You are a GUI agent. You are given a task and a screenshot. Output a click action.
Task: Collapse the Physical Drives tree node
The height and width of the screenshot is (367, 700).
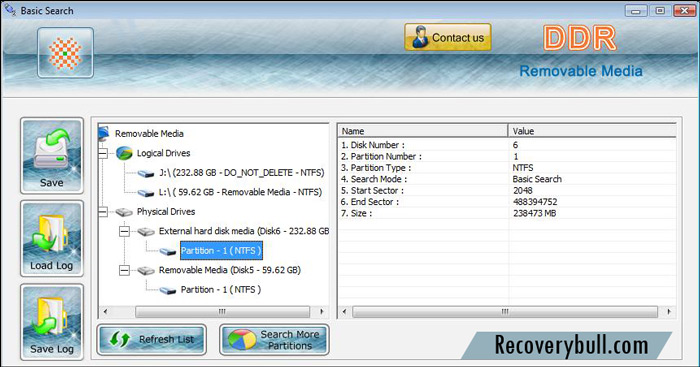[x=103, y=212]
